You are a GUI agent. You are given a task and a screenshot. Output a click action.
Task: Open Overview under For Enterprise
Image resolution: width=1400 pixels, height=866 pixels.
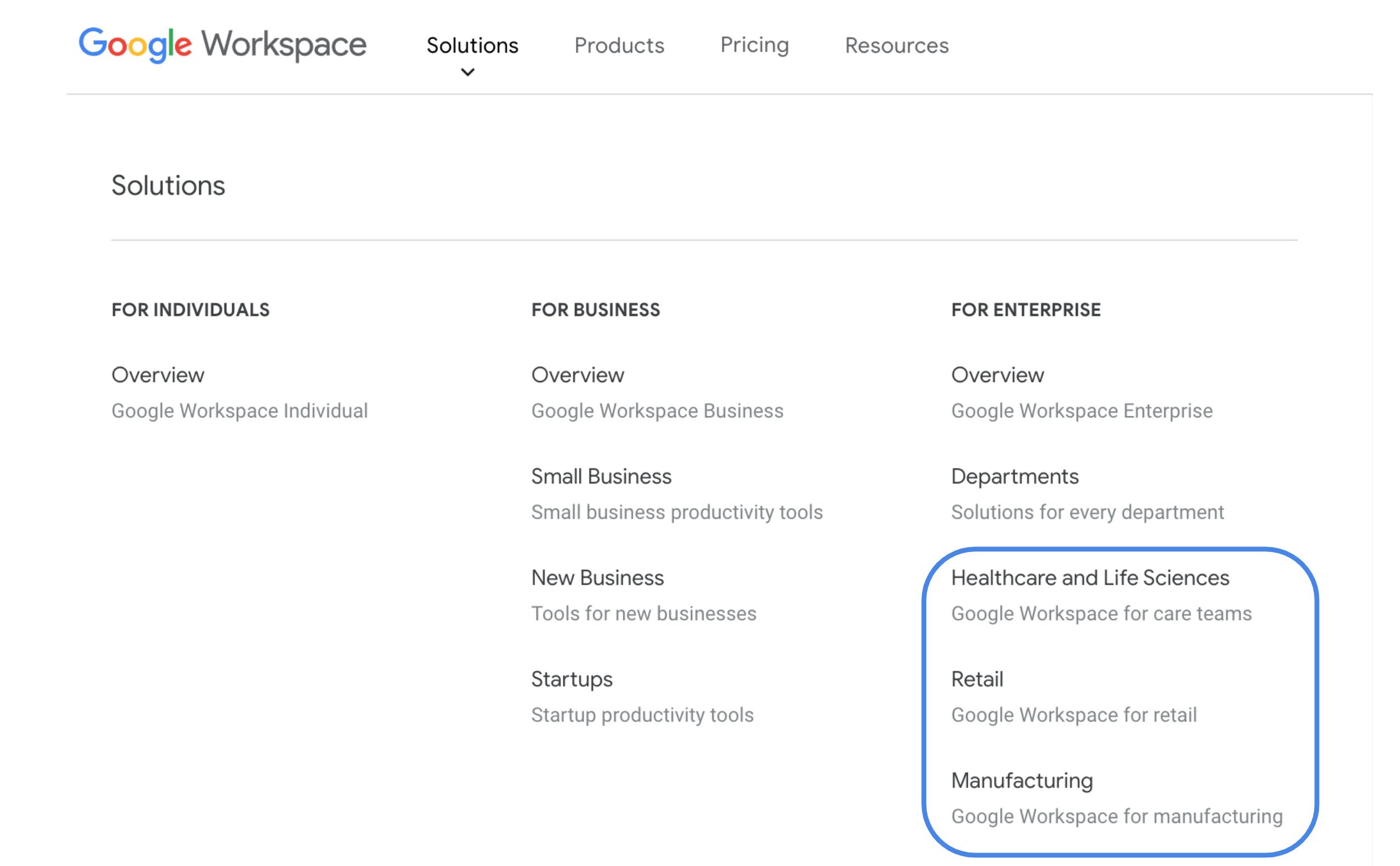point(997,375)
